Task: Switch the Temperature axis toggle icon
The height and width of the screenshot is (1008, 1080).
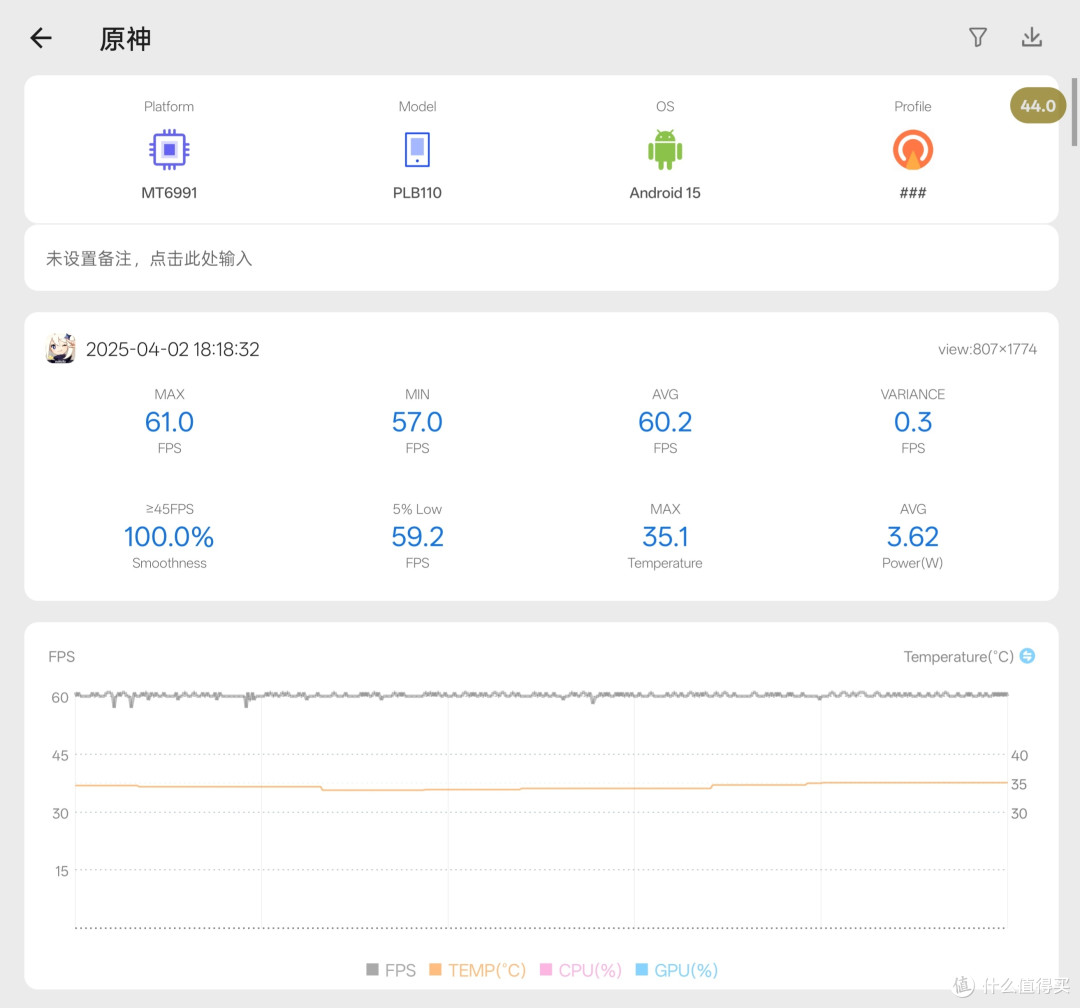Action: [1027, 656]
